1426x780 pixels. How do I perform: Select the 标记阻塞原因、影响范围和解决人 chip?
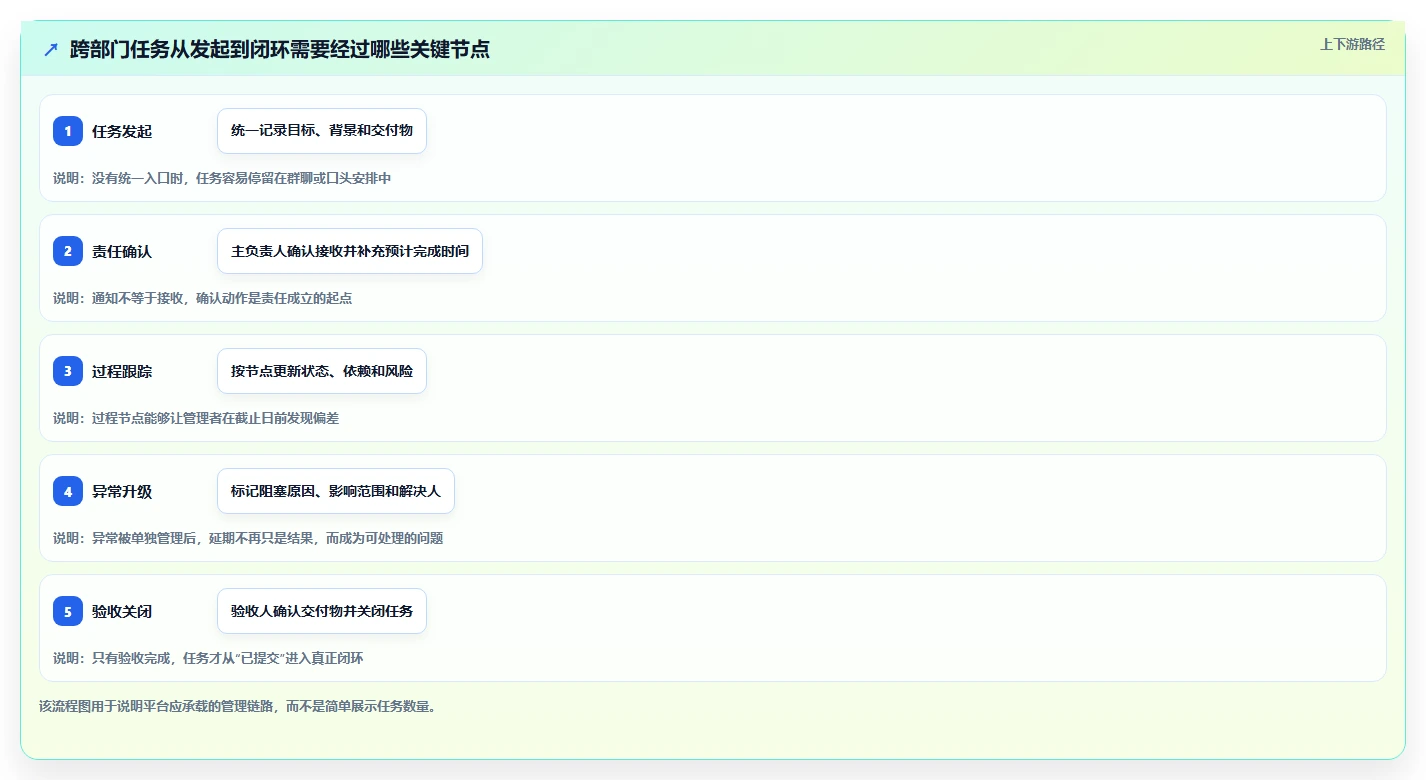click(x=336, y=491)
